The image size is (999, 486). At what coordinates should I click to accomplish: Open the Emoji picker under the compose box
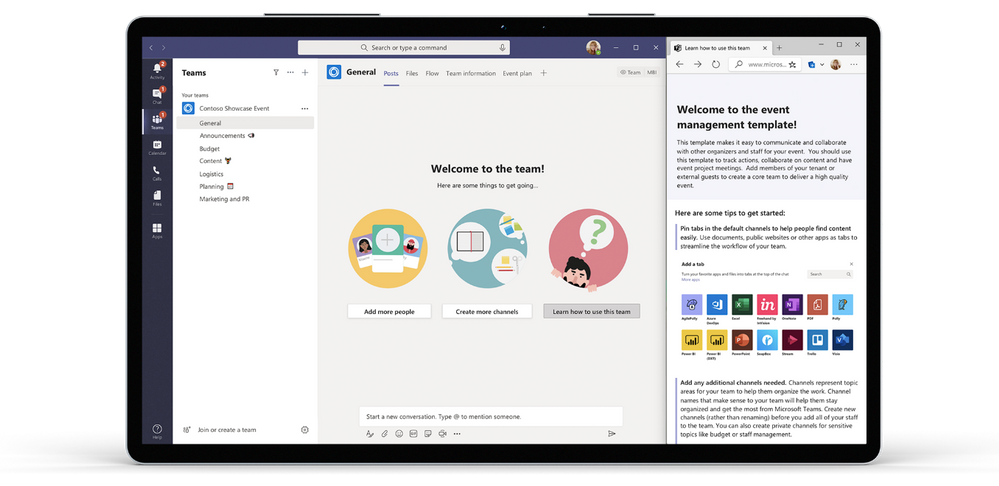pyautogui.click(x=399, y=434)
